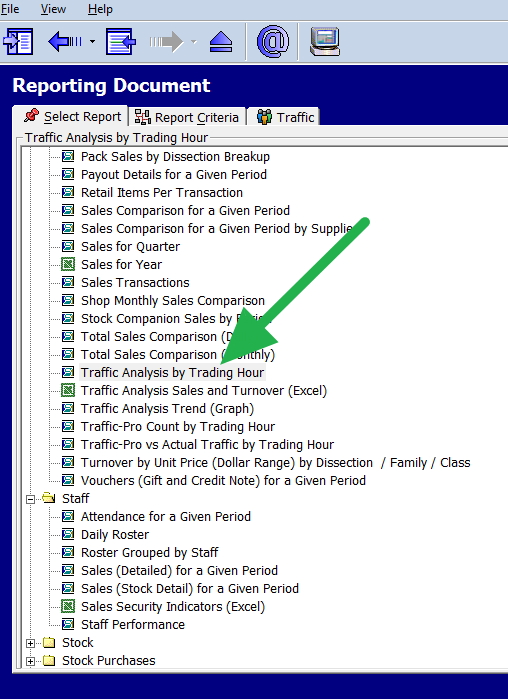Image resolution: width=508 pixels, height=699 pixels.
Task: Switch to the Traffic tab
Action: coord(284,117)
